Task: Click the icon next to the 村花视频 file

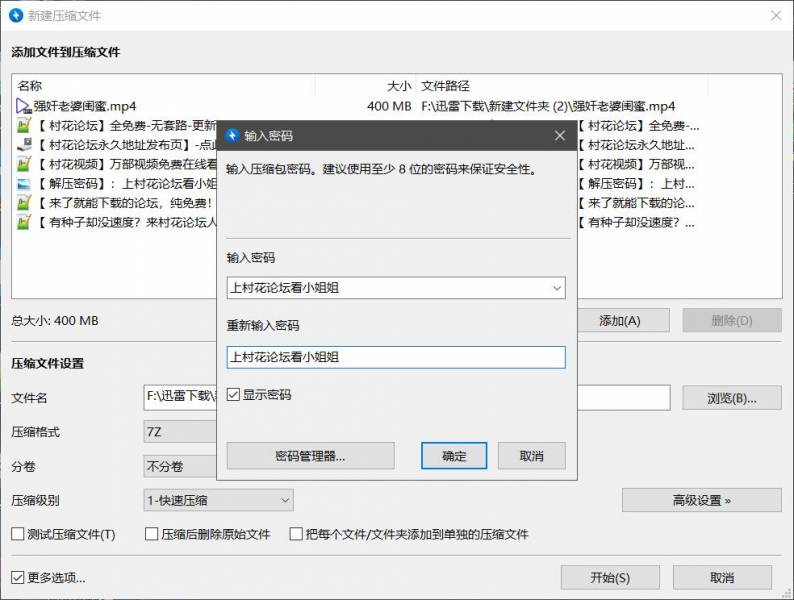Action: pos(24,164)
